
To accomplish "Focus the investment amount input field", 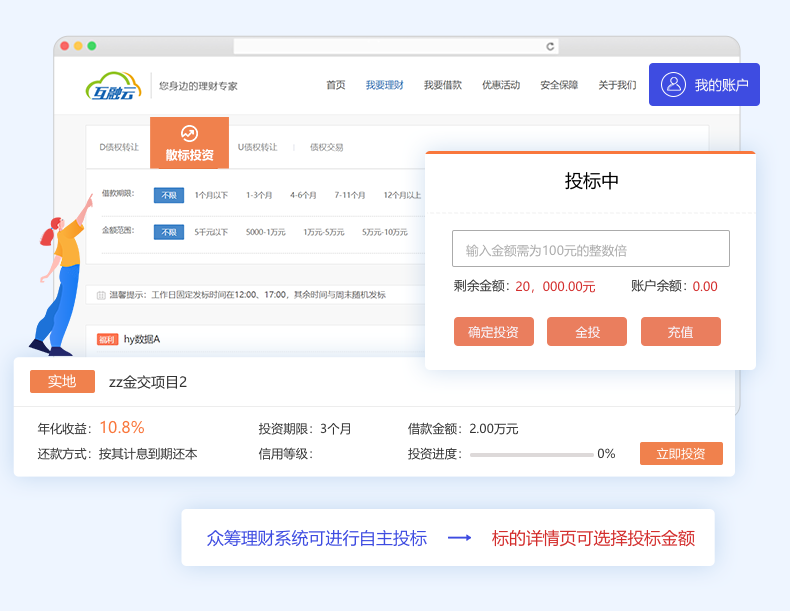I will point(590,249).
